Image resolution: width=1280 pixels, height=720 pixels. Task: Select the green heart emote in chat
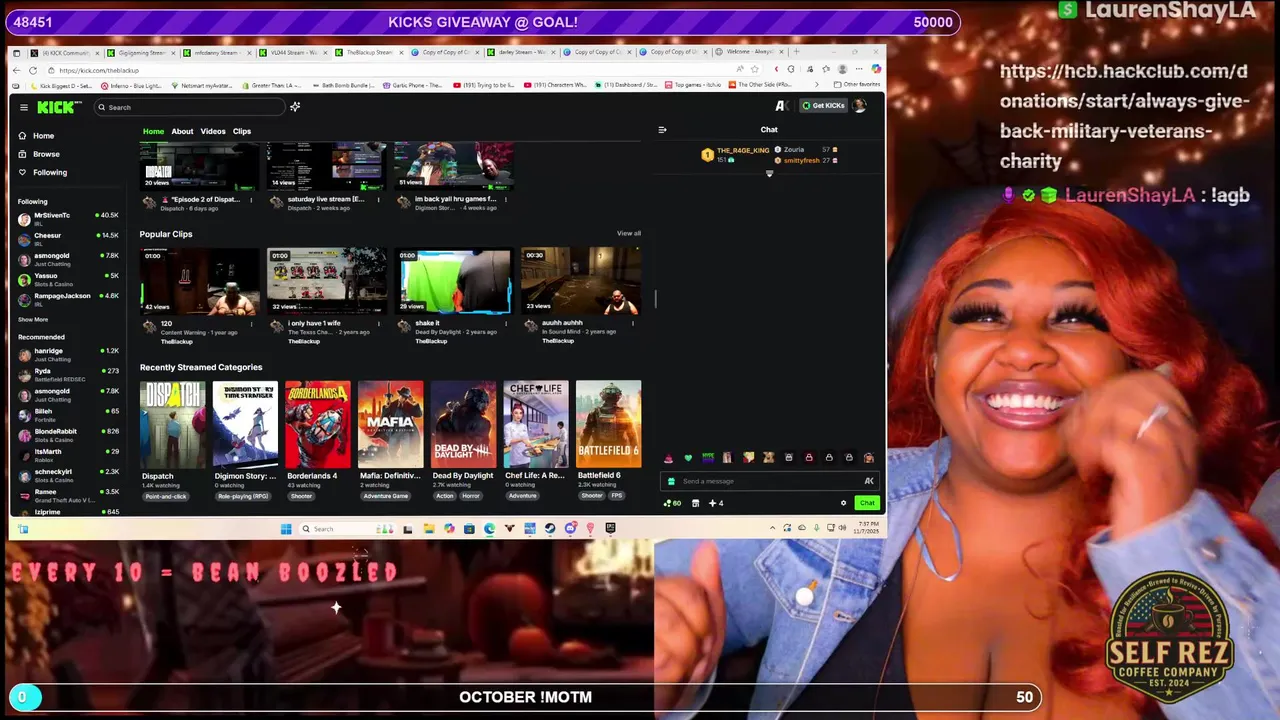point(688,458)
